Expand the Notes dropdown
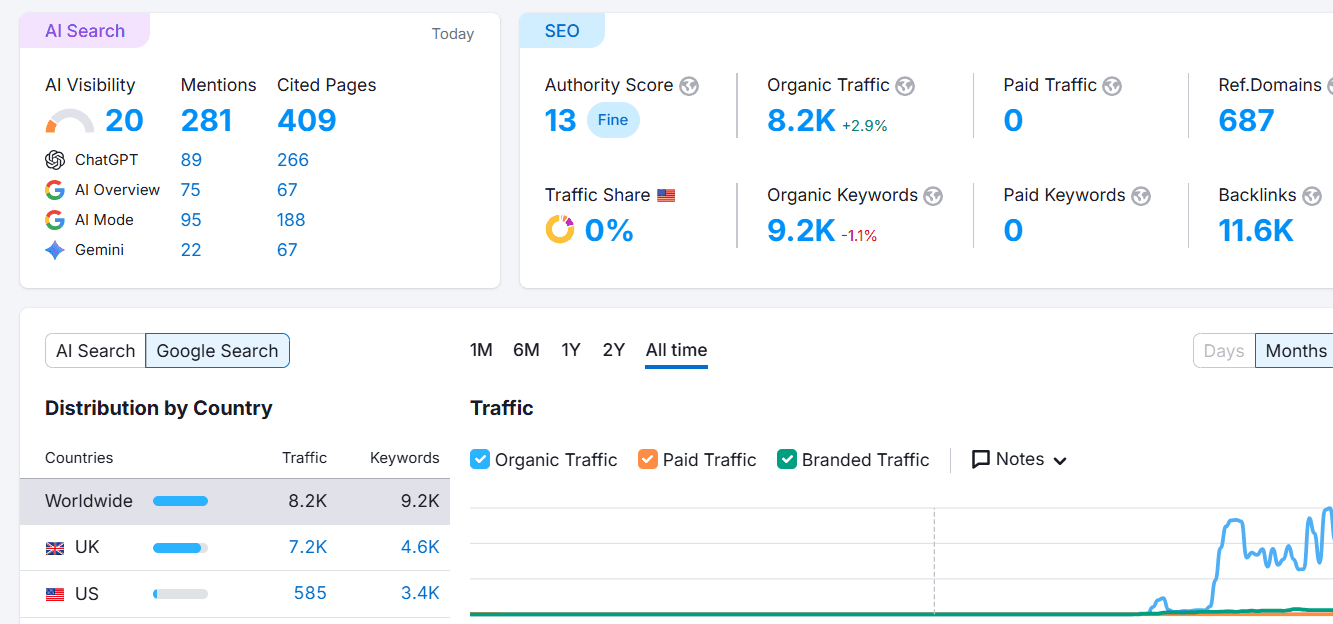This screenshot has height=624, width=1333. click(1060, 460)
